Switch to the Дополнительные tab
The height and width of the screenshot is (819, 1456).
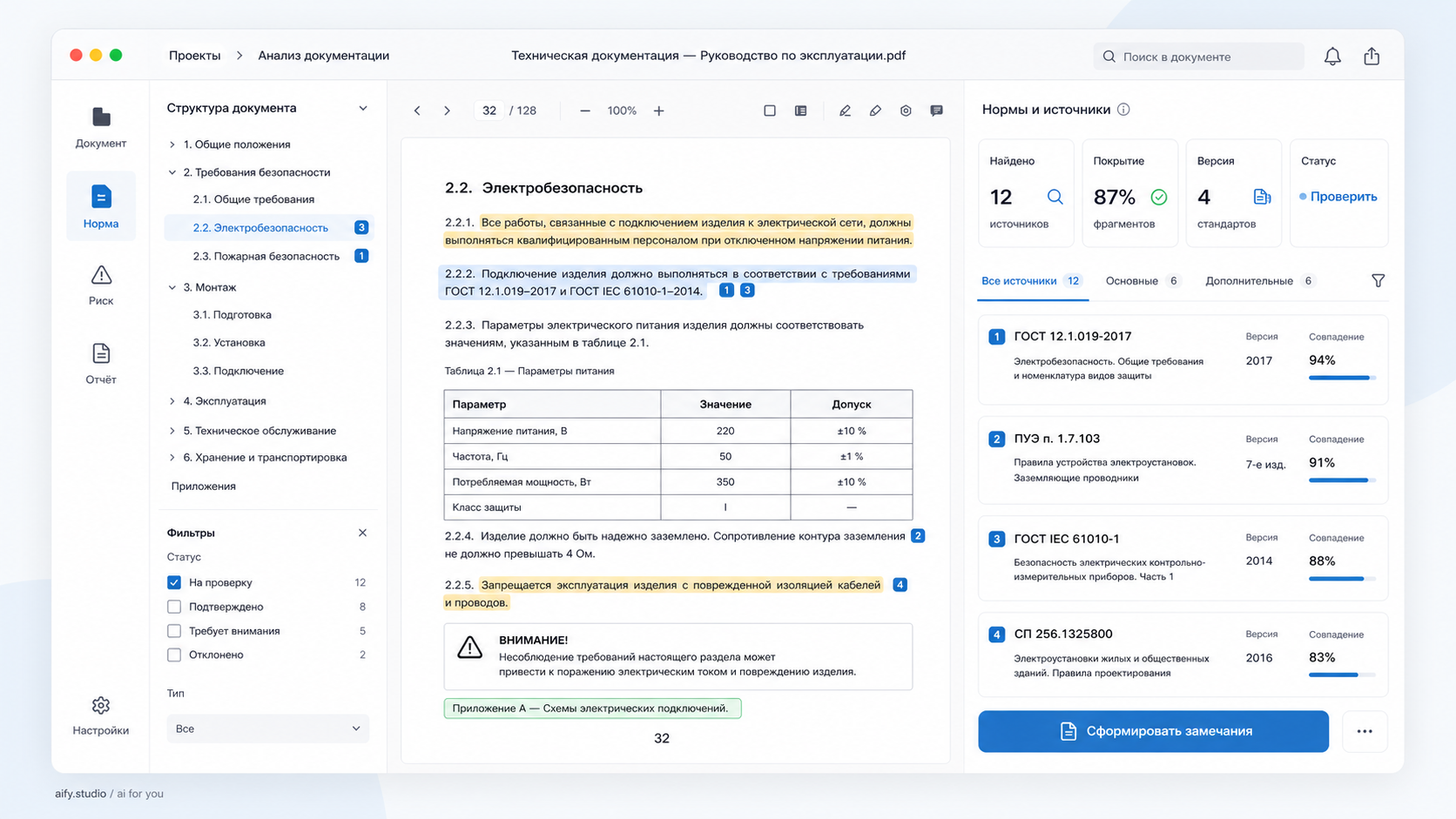pos(1260,281)
